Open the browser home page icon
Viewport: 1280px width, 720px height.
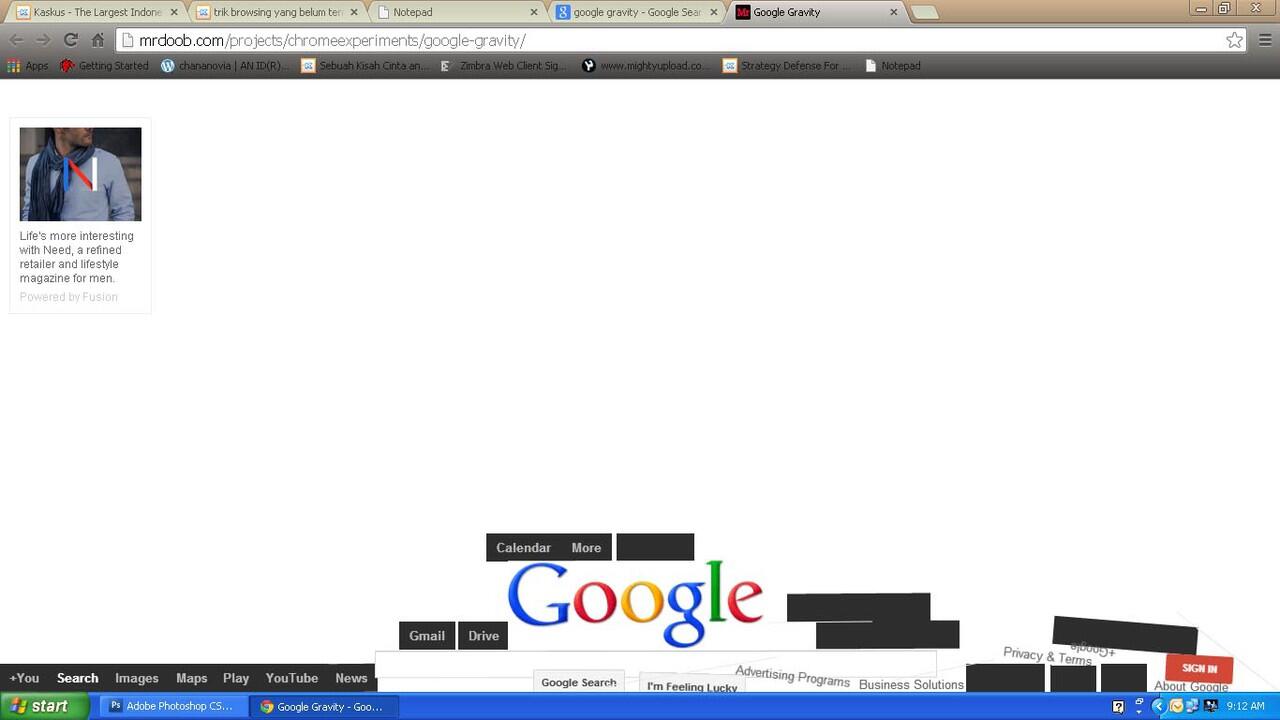tap(97, 40)
